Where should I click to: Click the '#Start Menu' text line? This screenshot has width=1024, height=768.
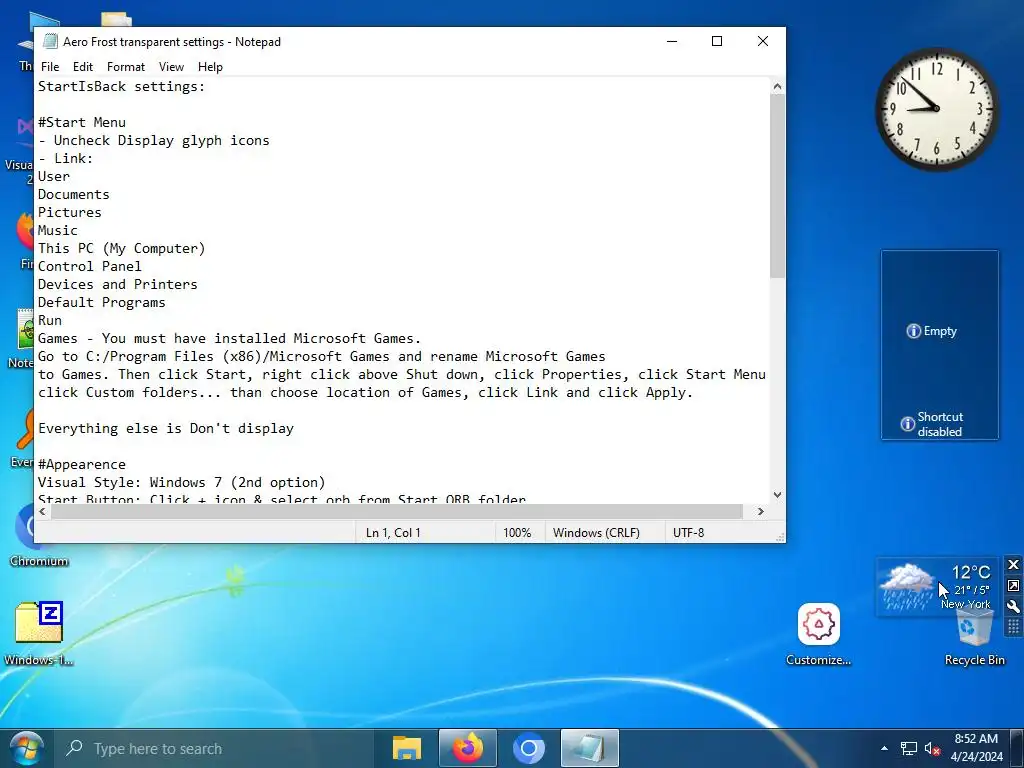(x=82, y=122)
